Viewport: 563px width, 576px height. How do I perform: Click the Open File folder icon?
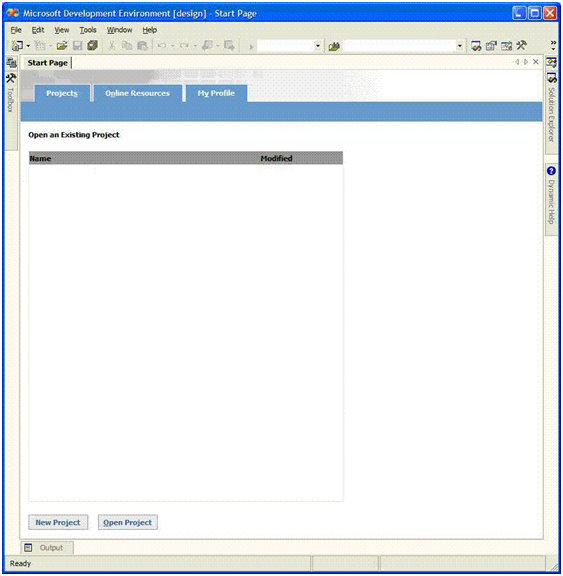click(62, 46)
